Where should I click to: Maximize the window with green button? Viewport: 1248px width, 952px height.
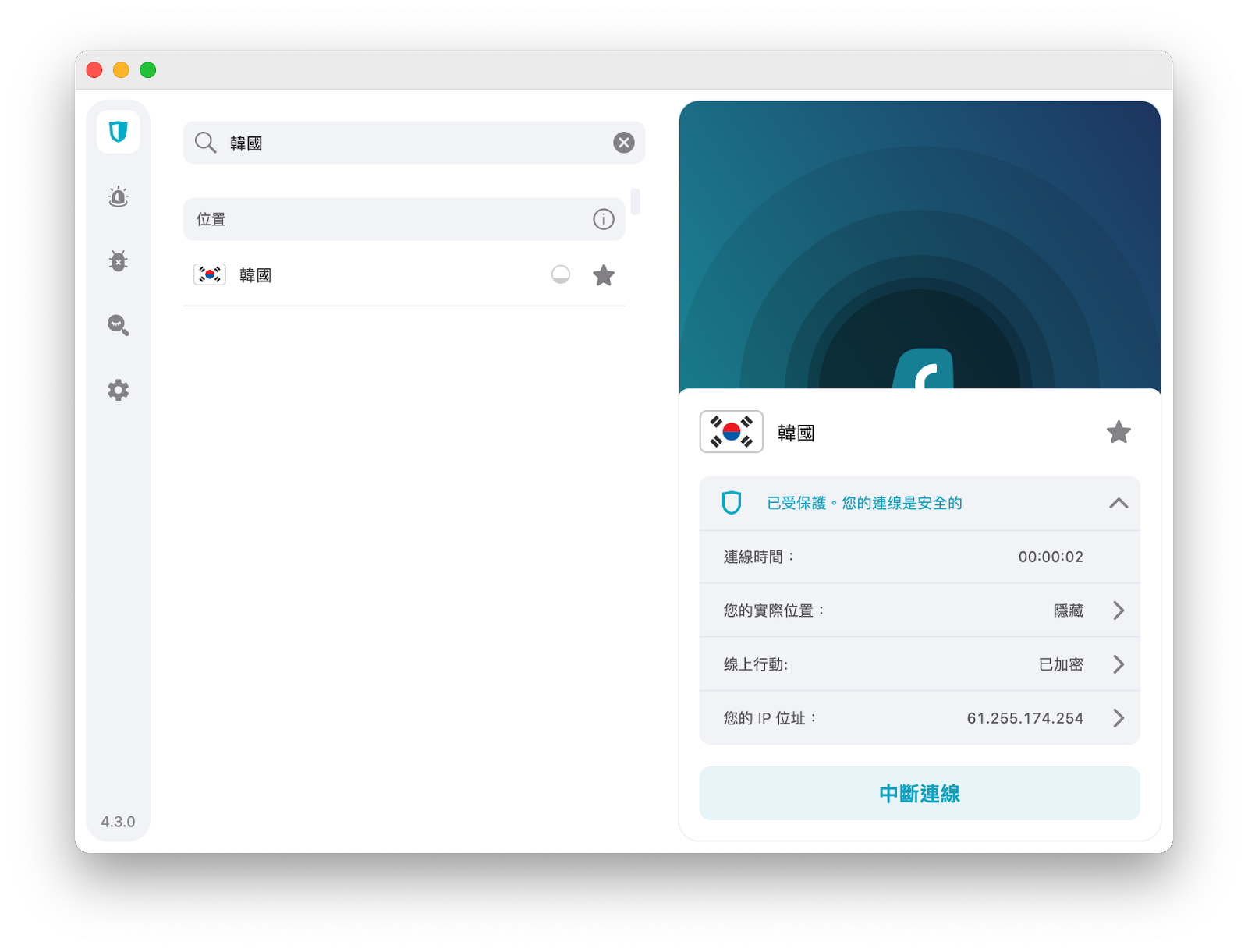[148, 70]
